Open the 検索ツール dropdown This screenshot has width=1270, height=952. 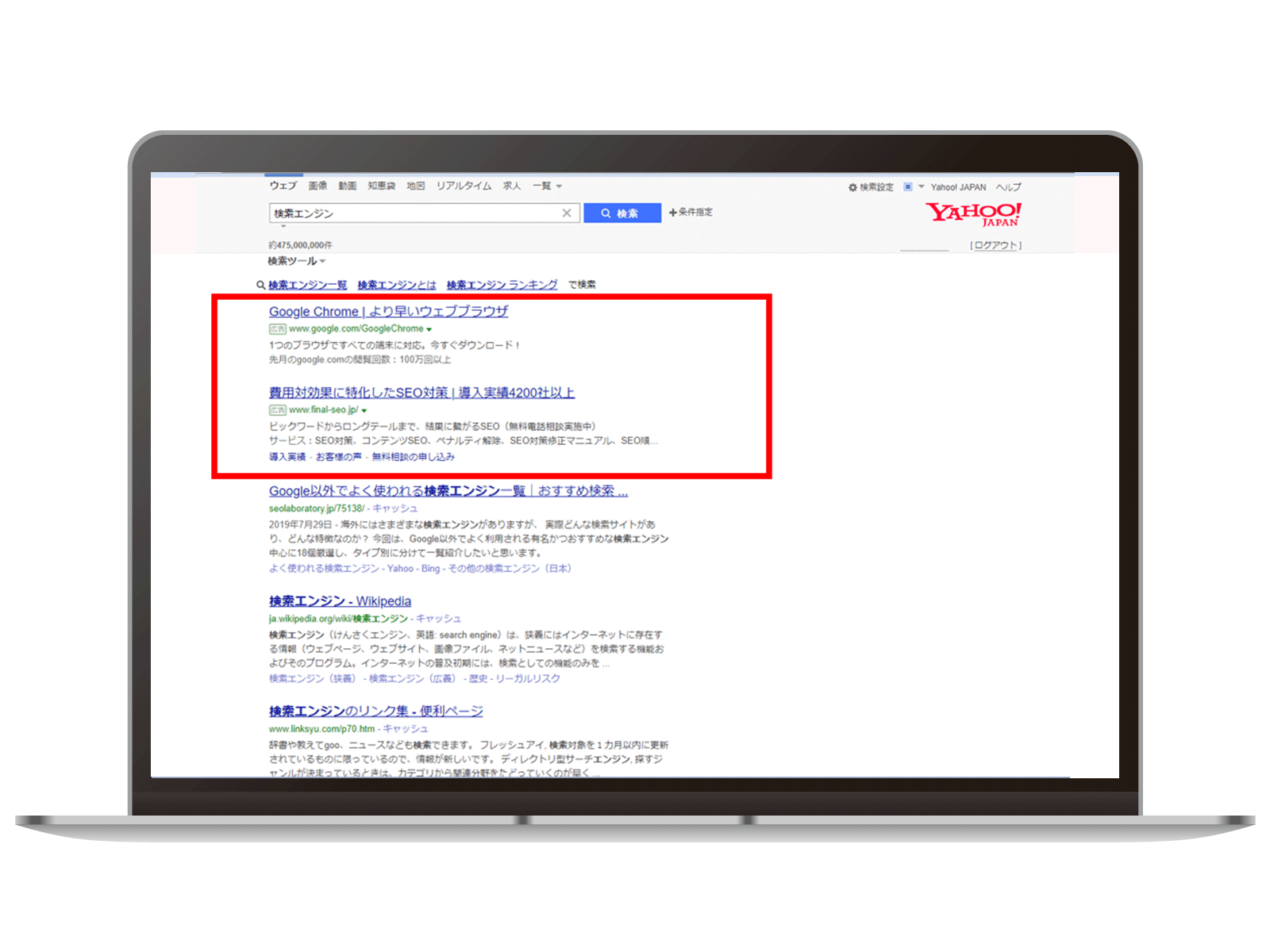(296, 261)
